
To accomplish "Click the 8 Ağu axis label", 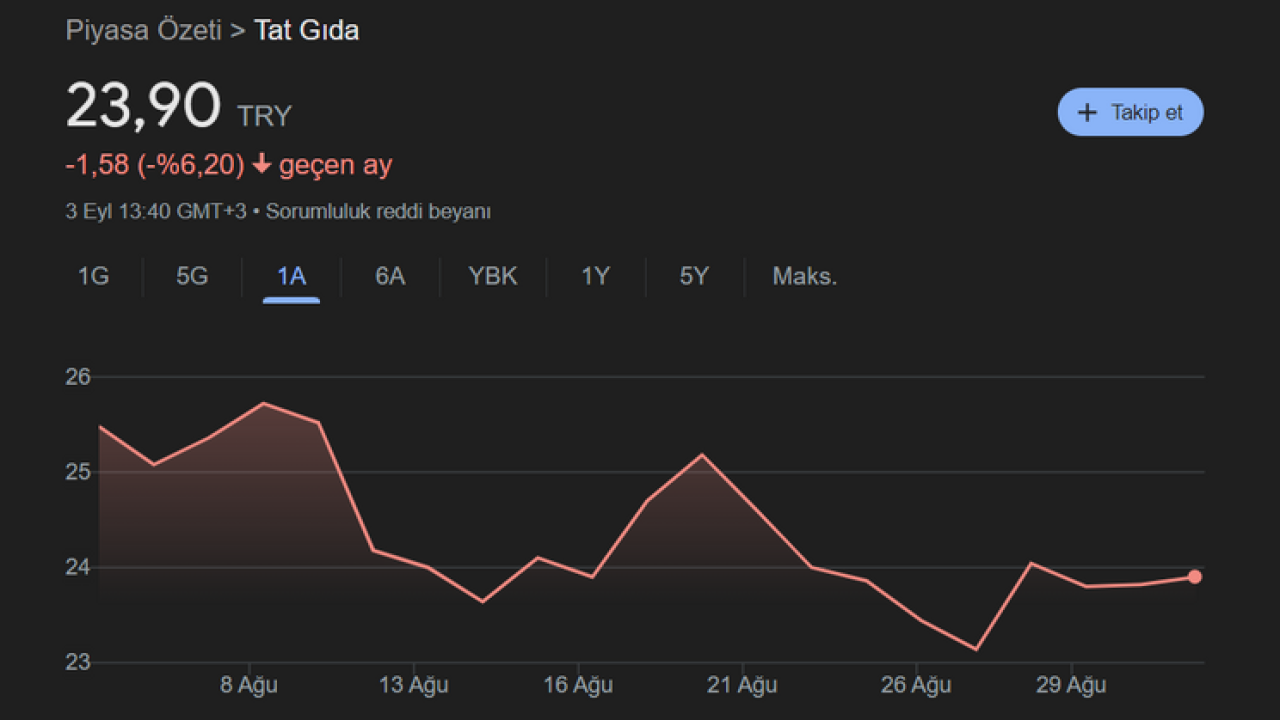I will pos(249,685).
